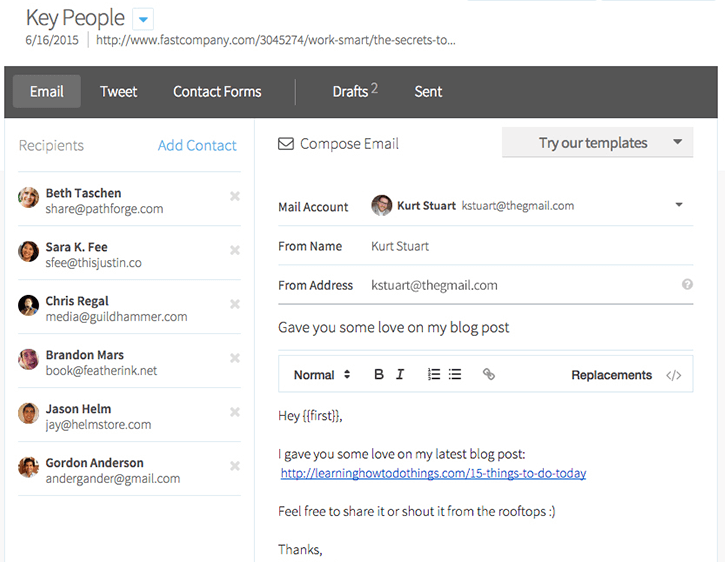Click the Add Contact link
Image resolution: width=725 pixels, height=562 pixels.
tap(197, 146)
